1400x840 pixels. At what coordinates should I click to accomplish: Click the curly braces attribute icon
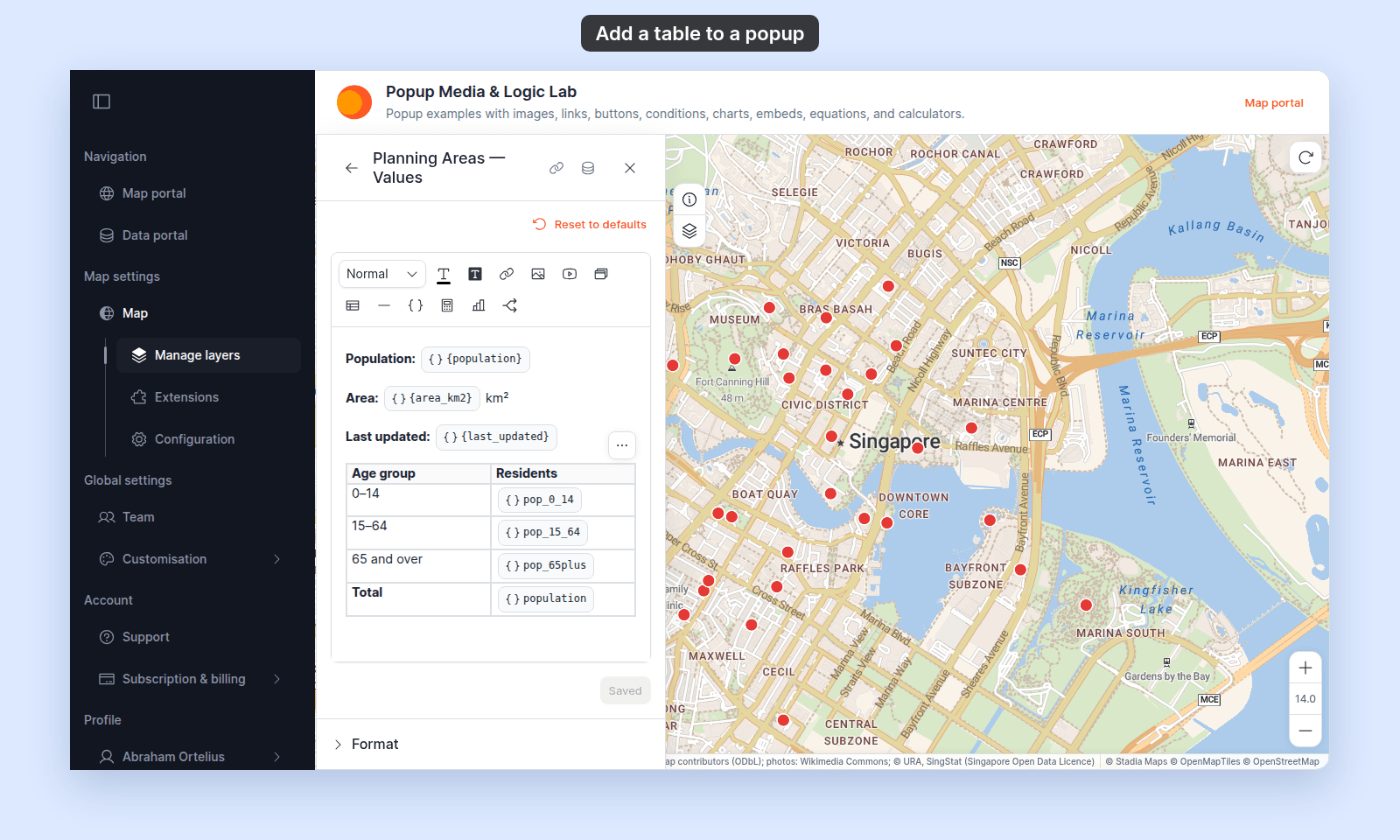click(x=416, y=305)
